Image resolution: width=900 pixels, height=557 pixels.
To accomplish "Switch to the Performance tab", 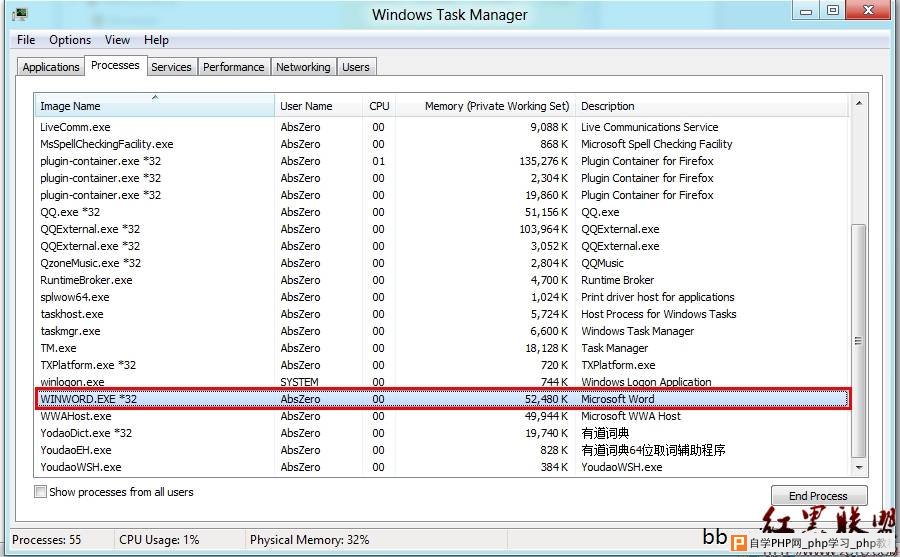I will [x=233, y=67].
